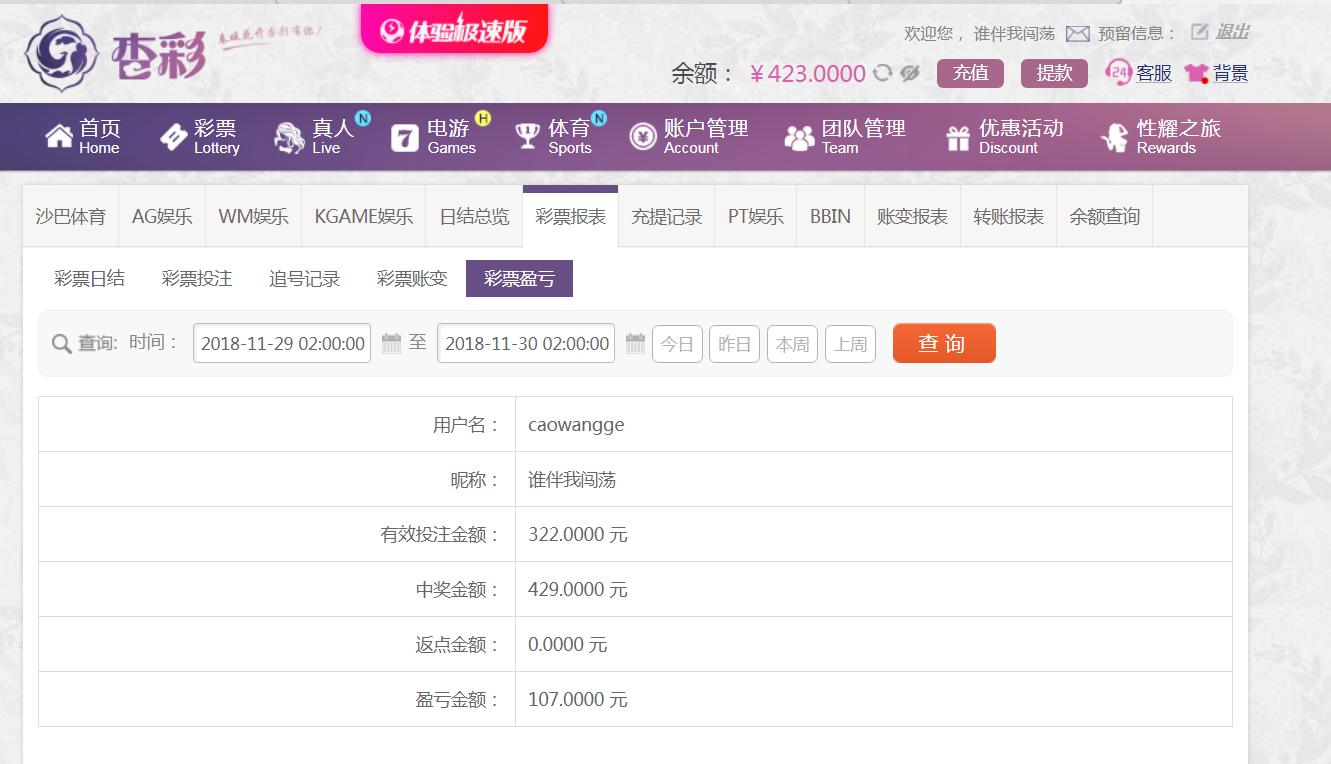Toggle balance visibility eye icon
This screenshot has width=1331, height=764.
(909, 73)
